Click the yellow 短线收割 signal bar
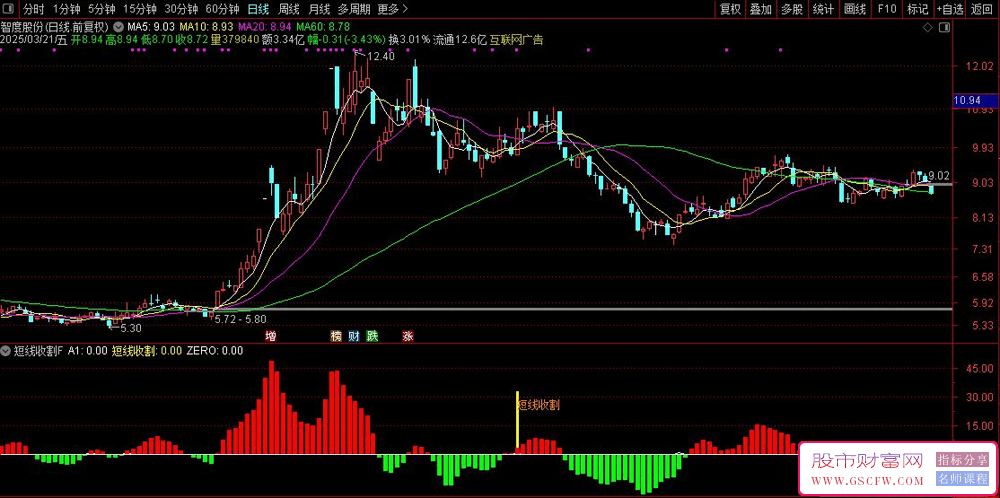The height and width of the screenshot is (498, 1000). (x=517, y=422)
